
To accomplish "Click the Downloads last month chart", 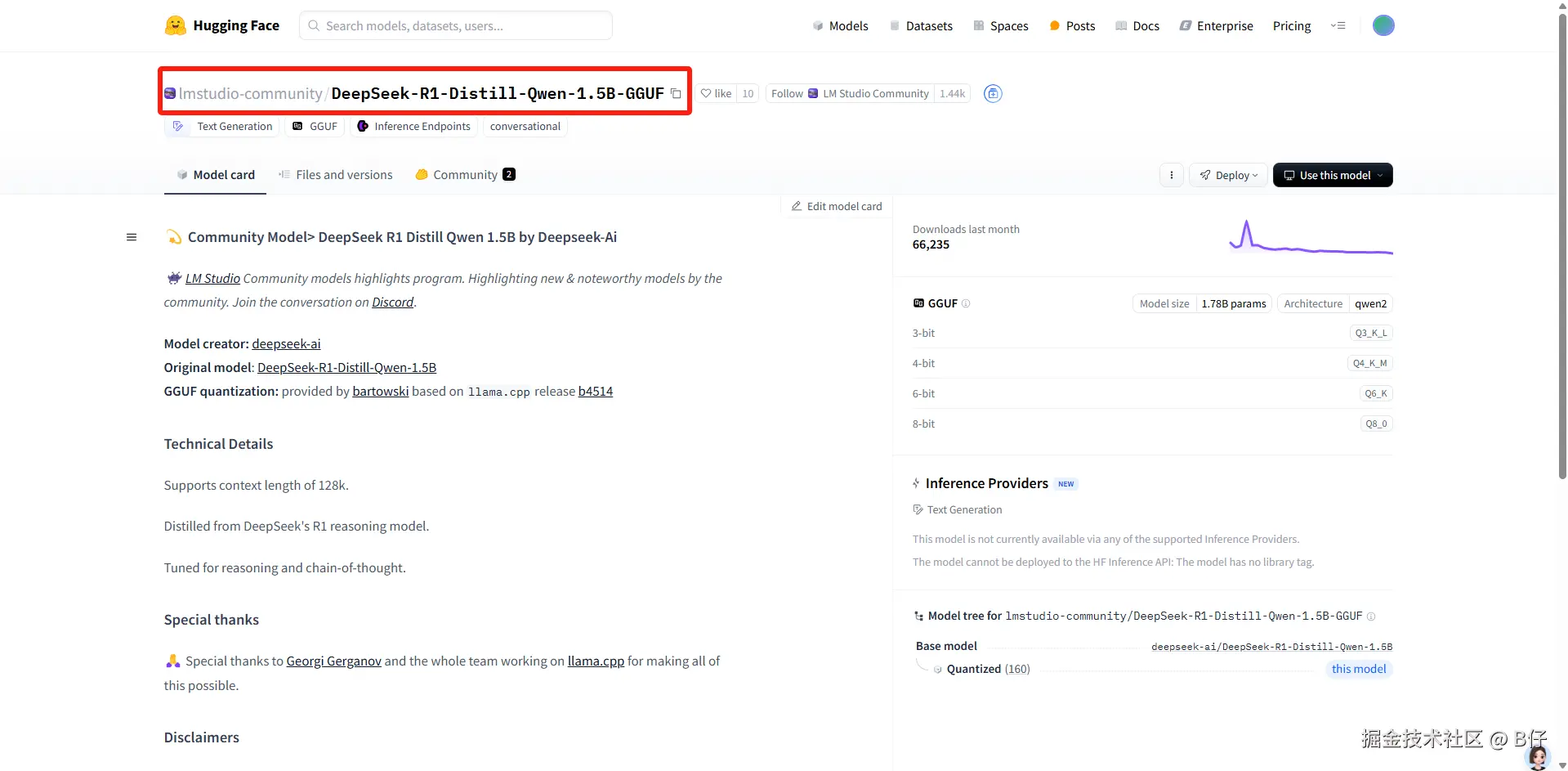I will pos(1311,237).
